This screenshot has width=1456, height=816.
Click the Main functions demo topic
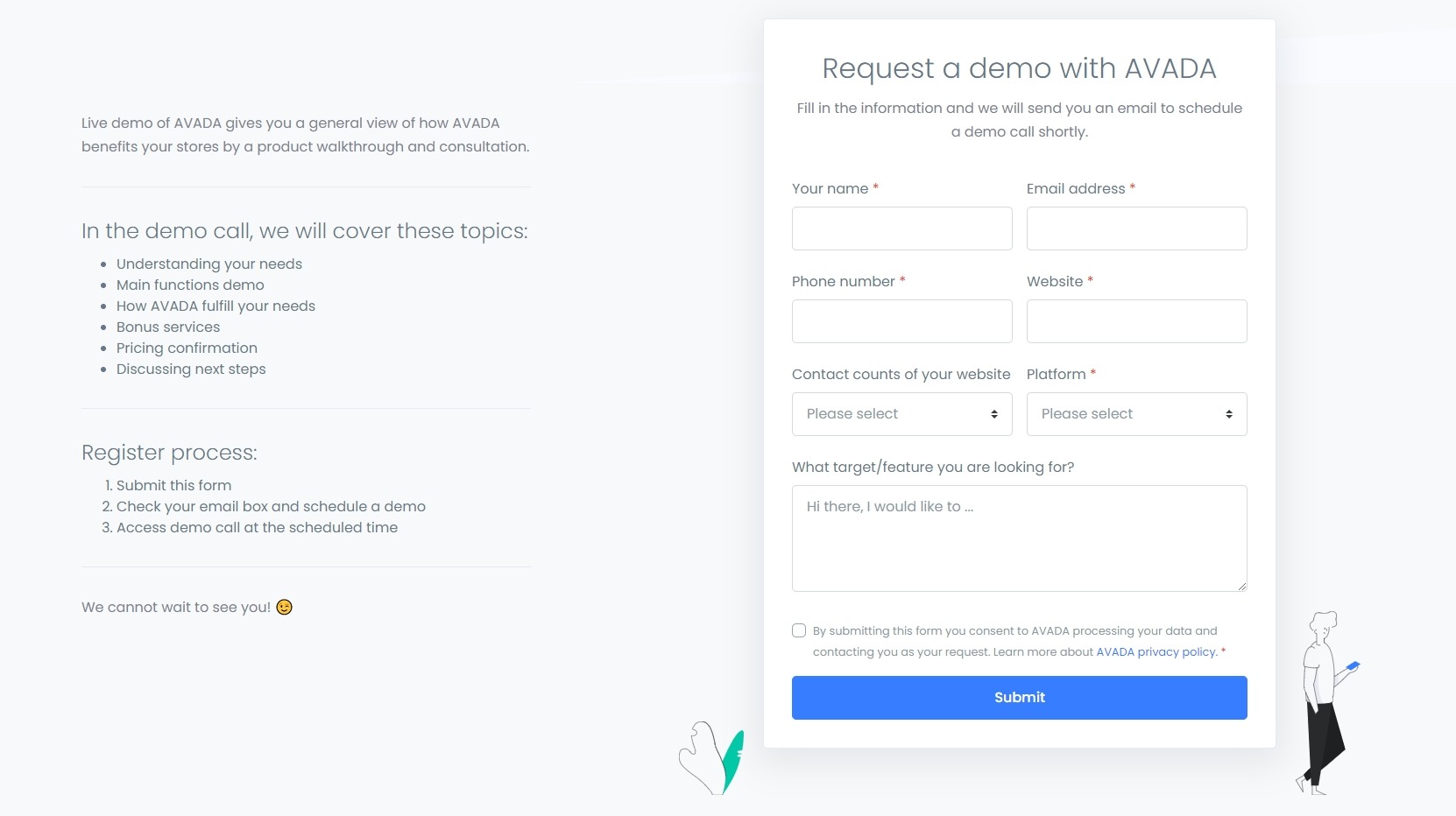(x=190, y=285)
